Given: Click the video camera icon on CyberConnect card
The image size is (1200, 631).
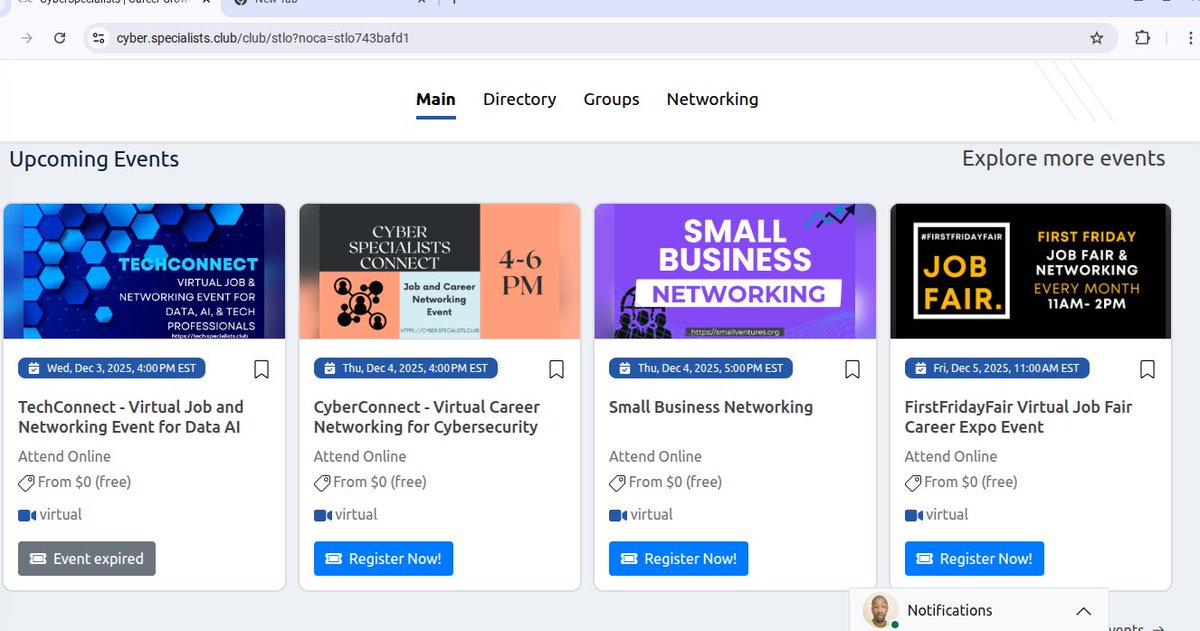Looking at the screenshot, I should pos(323,515).
